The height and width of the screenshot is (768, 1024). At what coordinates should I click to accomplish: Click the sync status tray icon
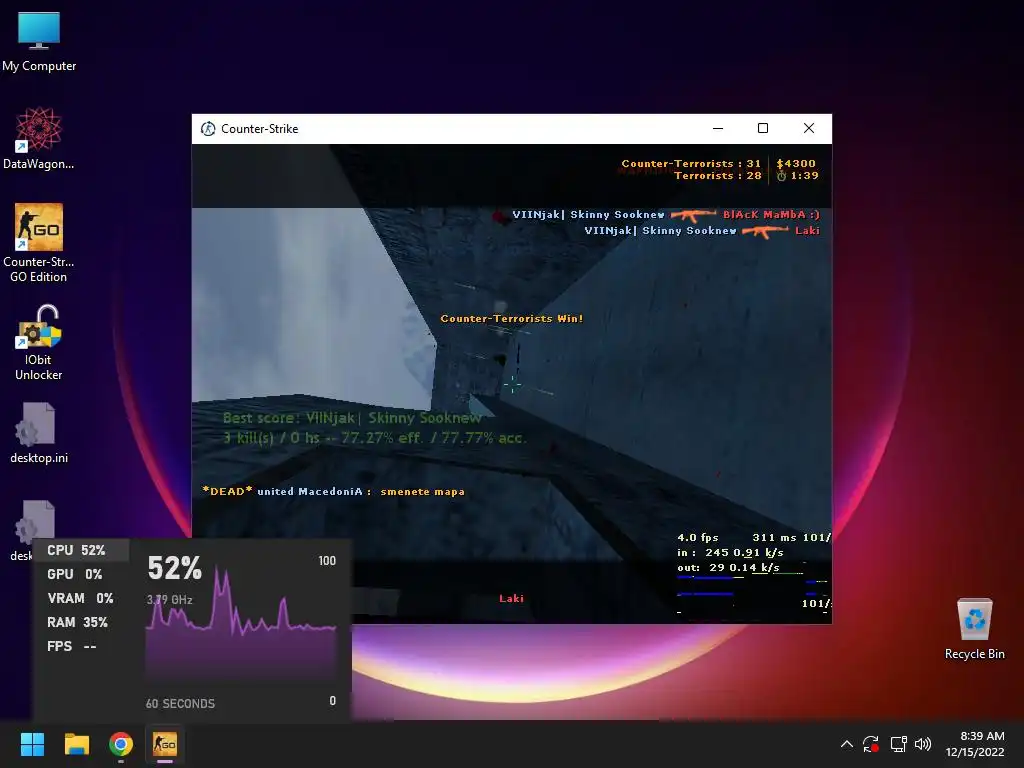click(871, 744)
